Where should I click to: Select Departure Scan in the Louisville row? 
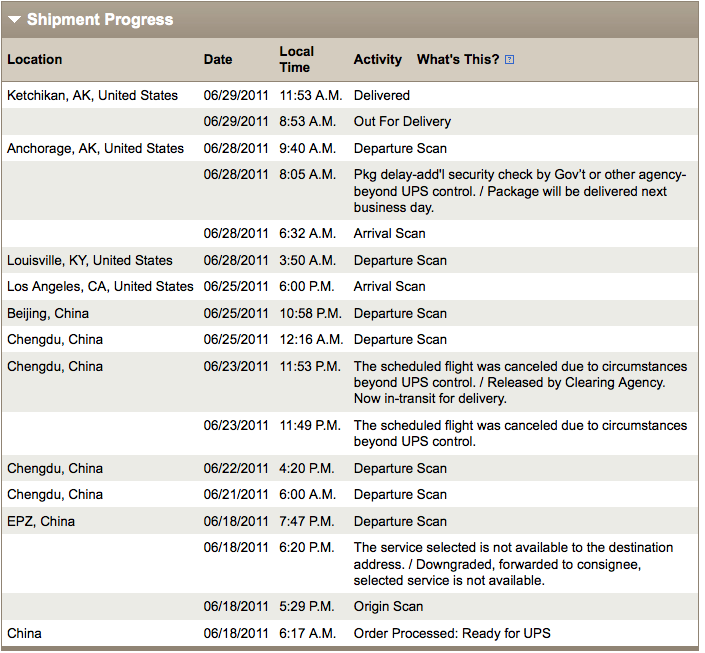click(x=400, y=260)
